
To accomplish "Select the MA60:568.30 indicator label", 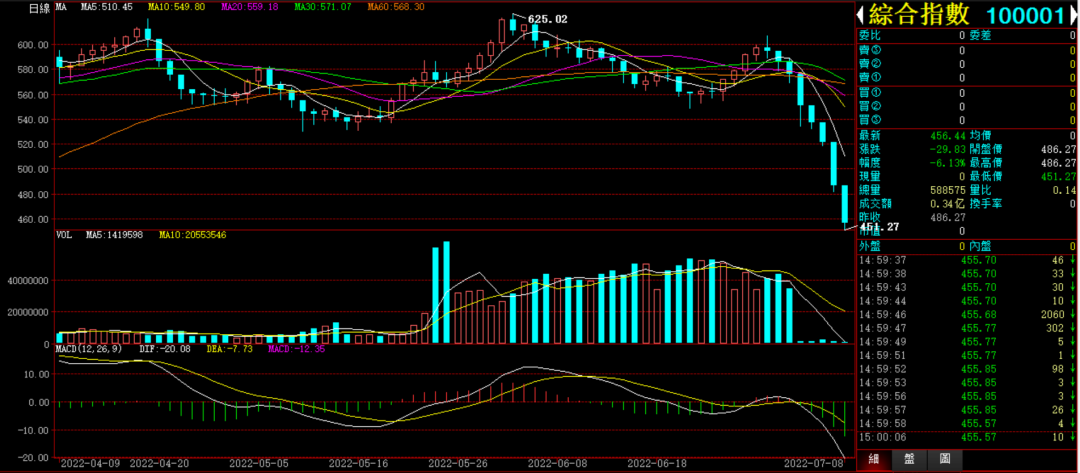I will [395, 8].
